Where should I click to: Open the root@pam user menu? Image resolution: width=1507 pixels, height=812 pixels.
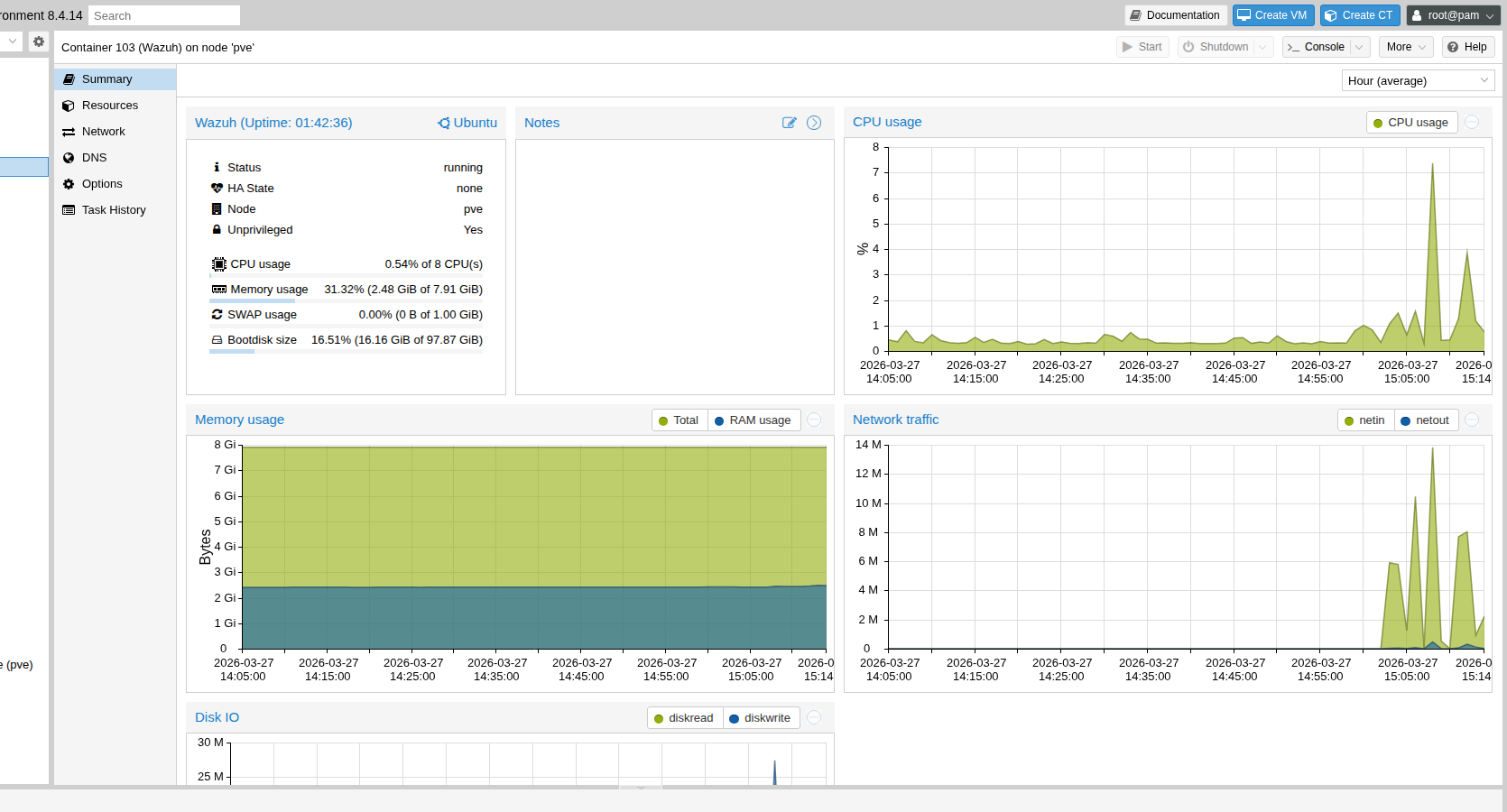[1453, 15]
